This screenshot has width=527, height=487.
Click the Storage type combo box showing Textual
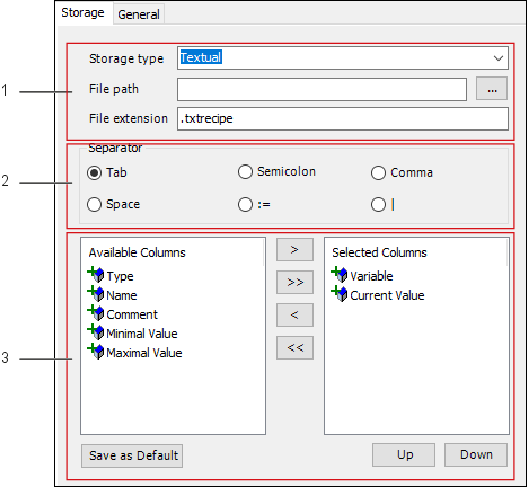343,58
